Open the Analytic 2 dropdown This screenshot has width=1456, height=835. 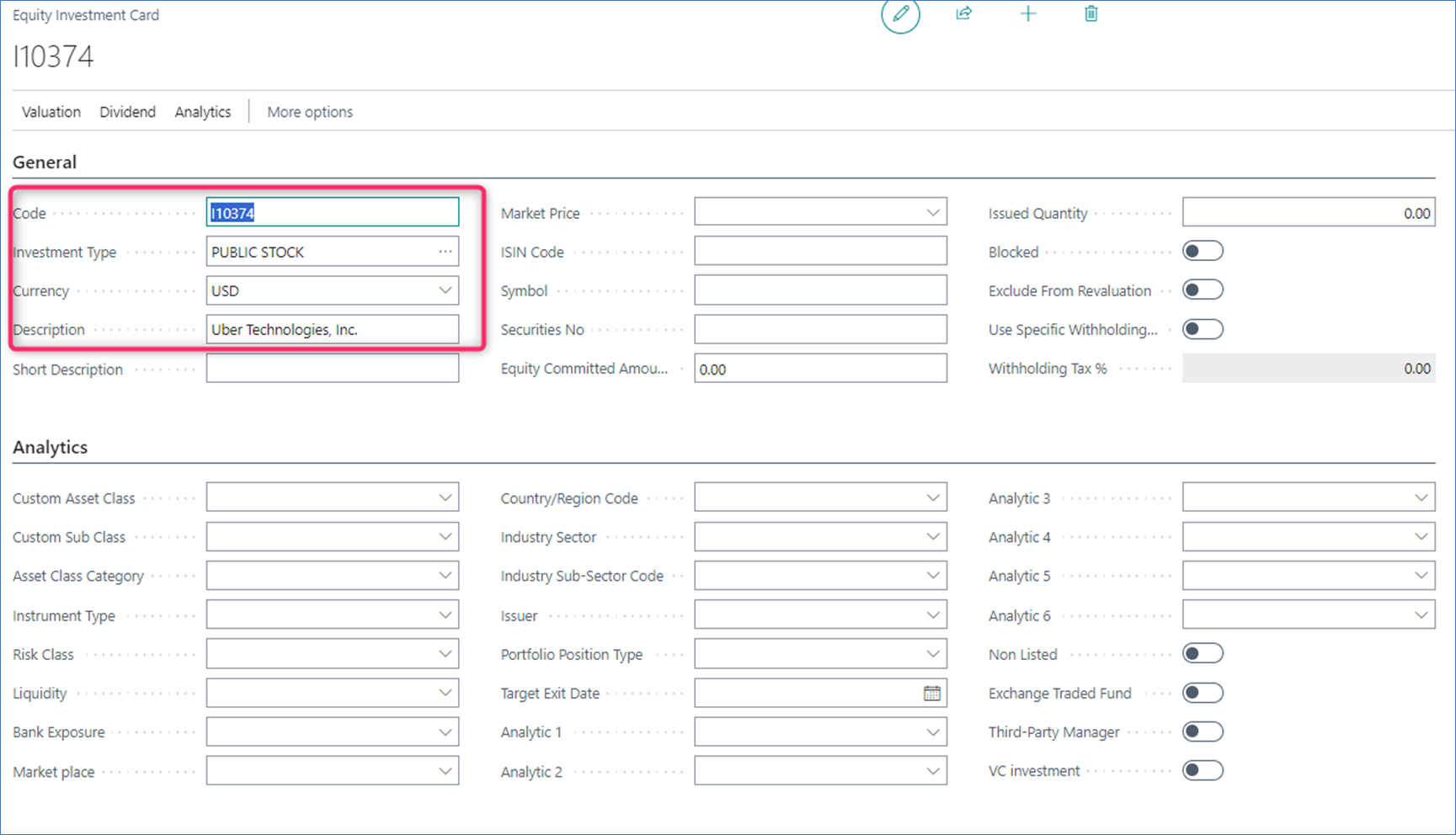[933, 771]
